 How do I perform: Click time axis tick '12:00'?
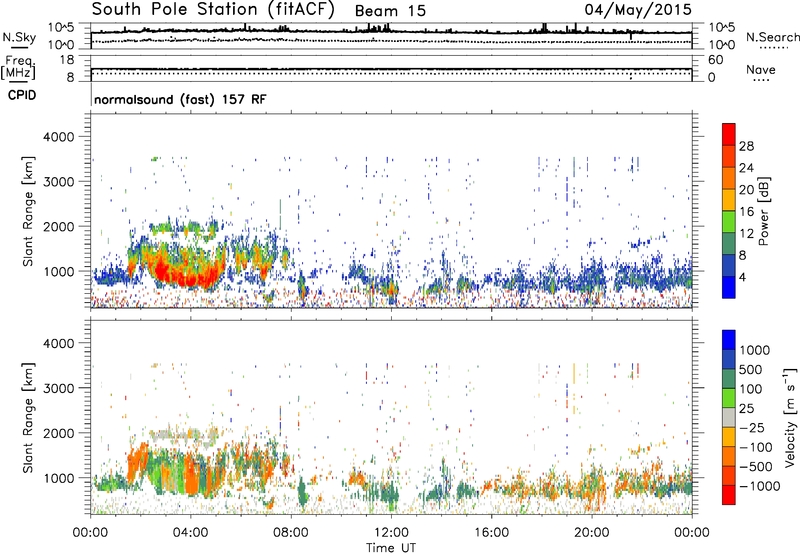pyautogui.click(x=391, y=533)
